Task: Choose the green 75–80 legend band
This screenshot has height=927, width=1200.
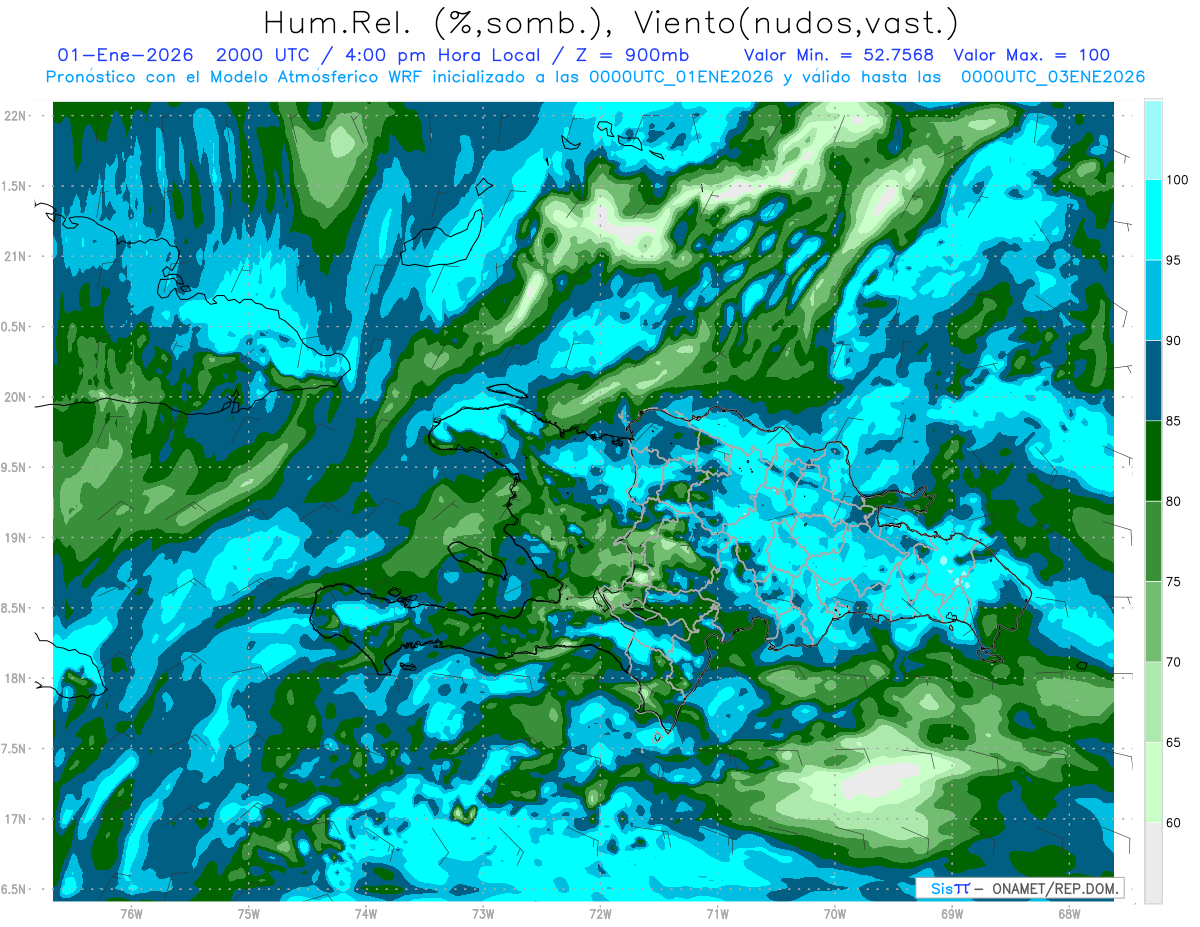Action: (1153, 541)
